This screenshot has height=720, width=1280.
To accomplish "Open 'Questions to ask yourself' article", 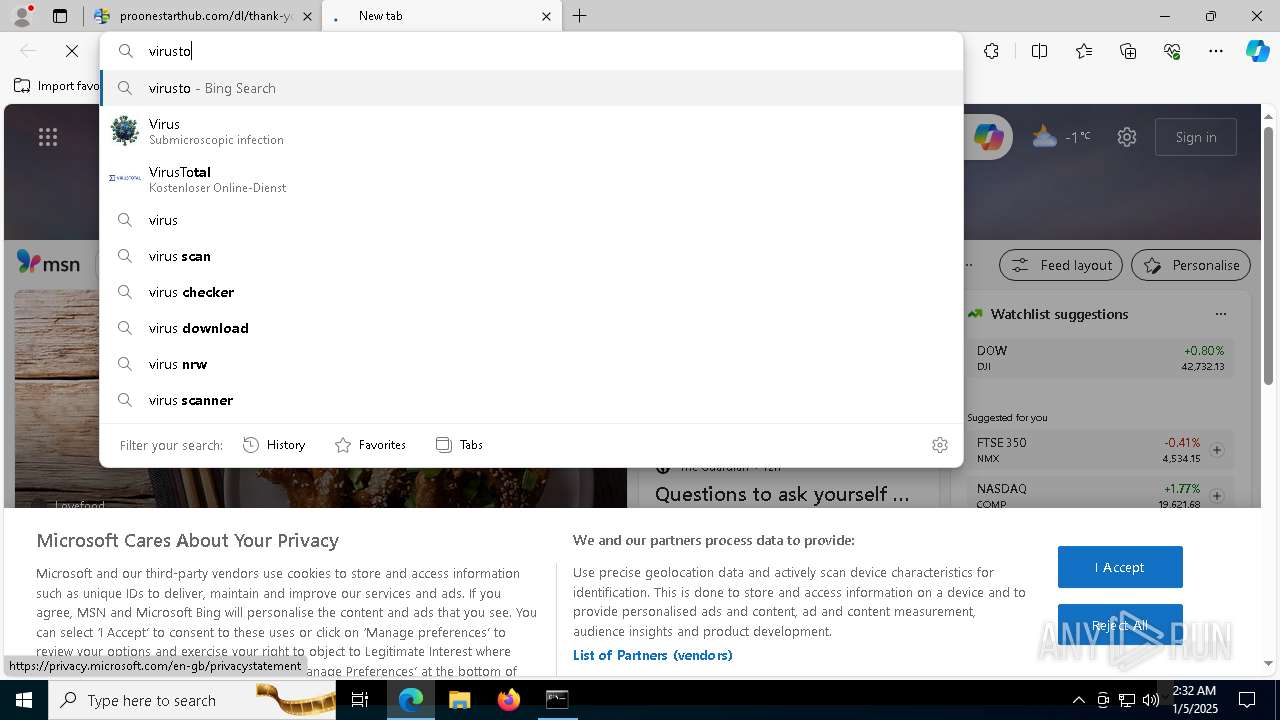I will click(x=782, y=494).
